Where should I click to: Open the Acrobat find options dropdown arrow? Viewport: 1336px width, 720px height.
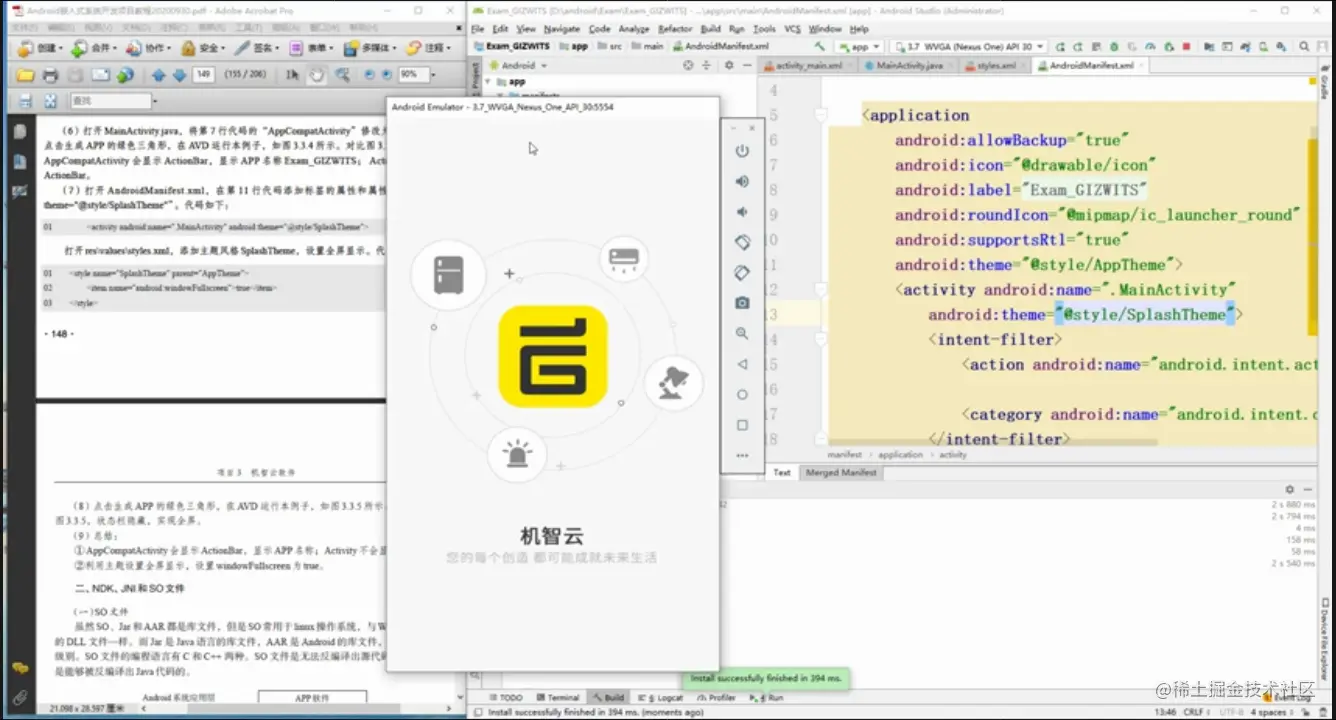153,100
